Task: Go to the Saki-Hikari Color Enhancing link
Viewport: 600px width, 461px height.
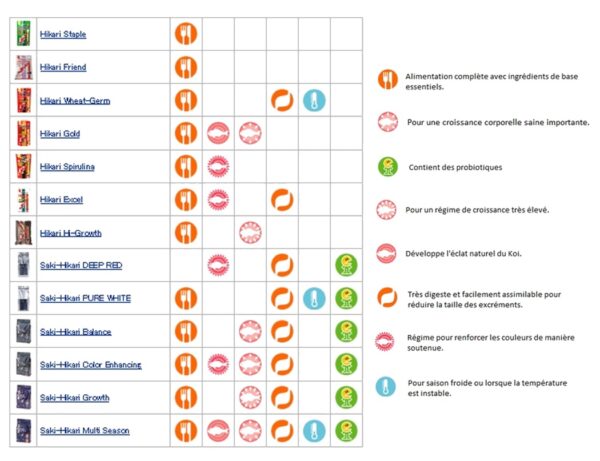Action: coord(91,364)
